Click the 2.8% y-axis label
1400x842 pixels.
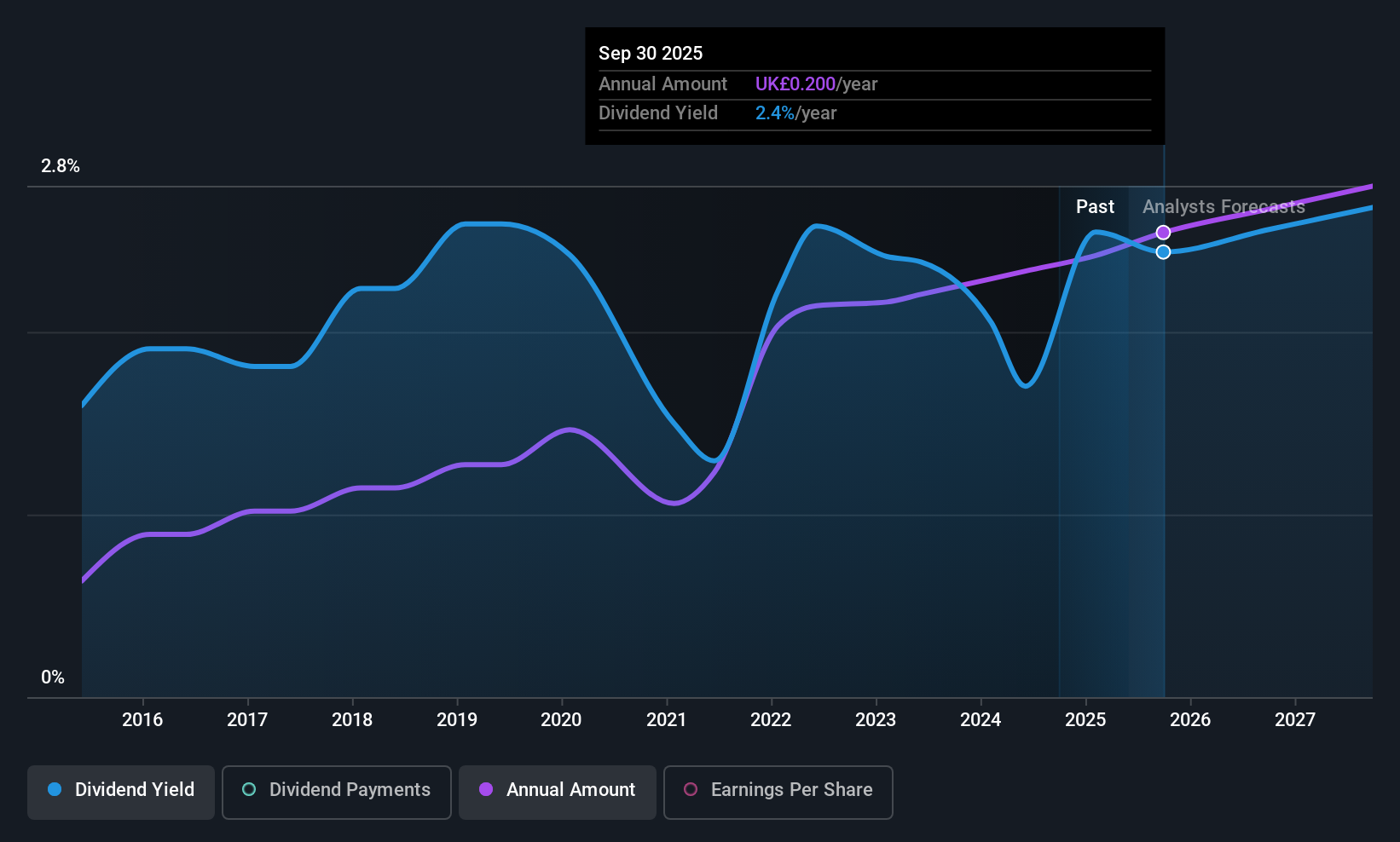61,166
